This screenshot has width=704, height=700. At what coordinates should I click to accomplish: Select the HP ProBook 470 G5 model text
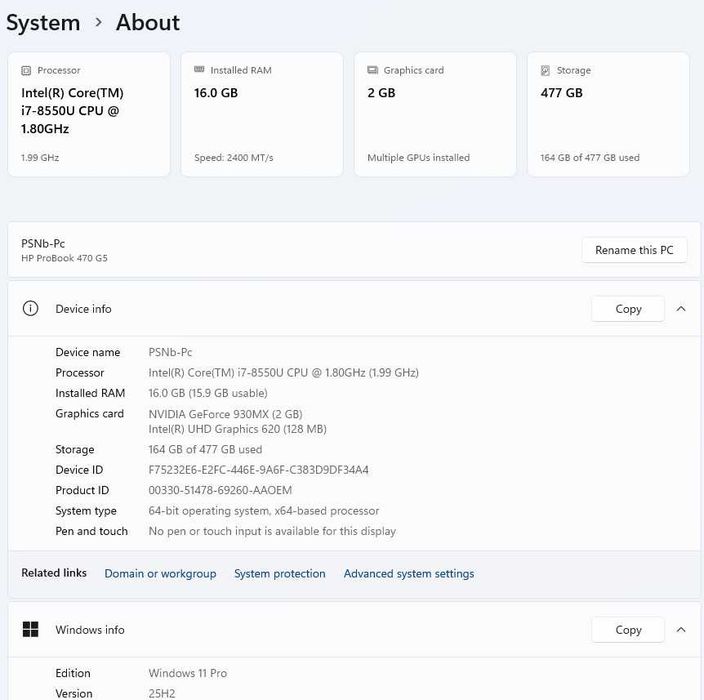coord(64,258)
